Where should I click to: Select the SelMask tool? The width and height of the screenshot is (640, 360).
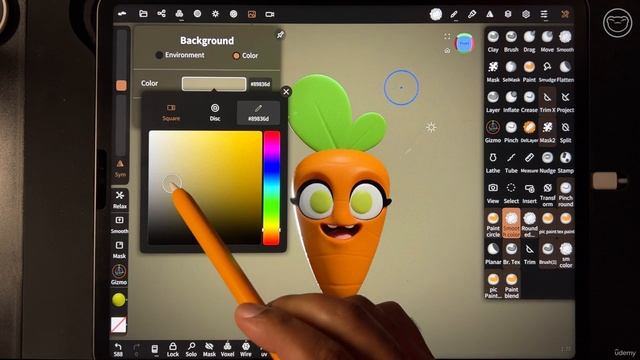[x=511, y=72]
